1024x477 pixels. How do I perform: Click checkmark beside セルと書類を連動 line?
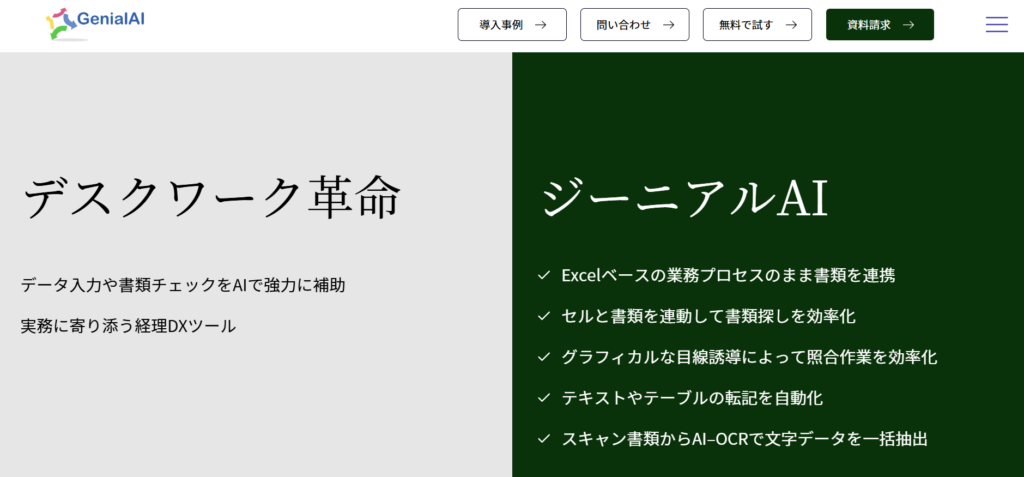(x=543, y=317)
